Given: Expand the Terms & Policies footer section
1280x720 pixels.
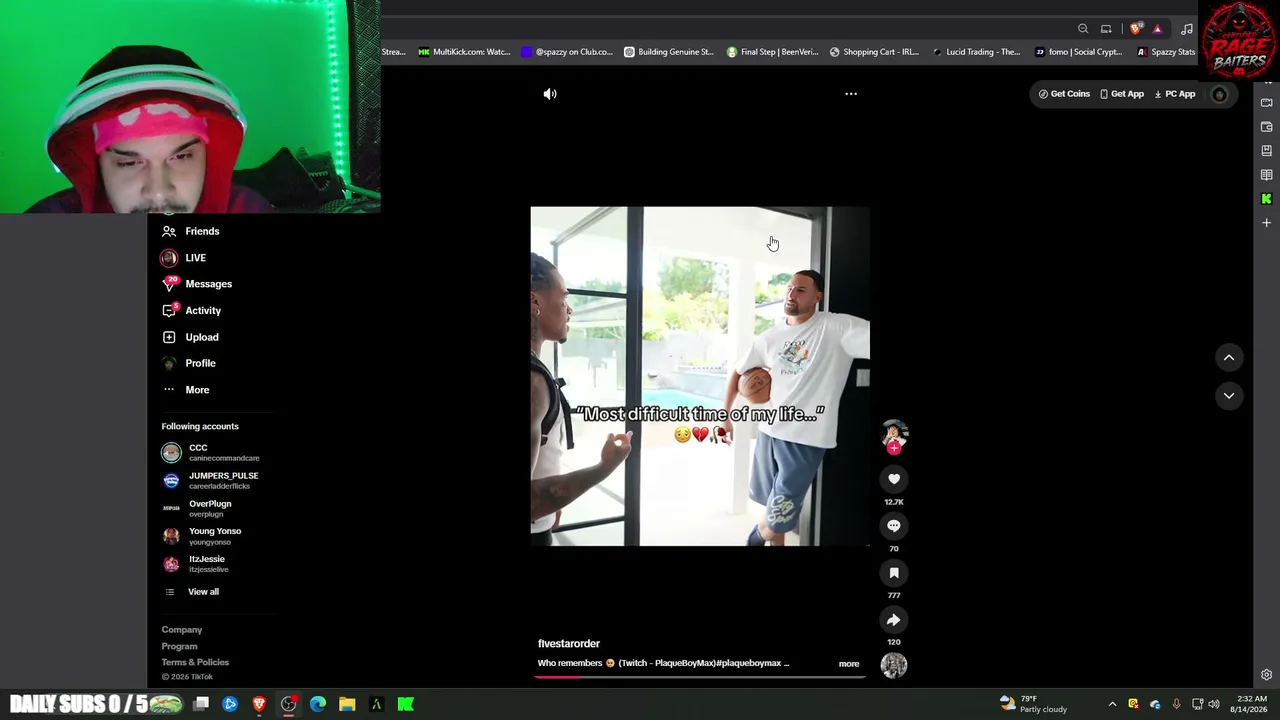Looking at the screenshot, I should click(x=195, y=662).
